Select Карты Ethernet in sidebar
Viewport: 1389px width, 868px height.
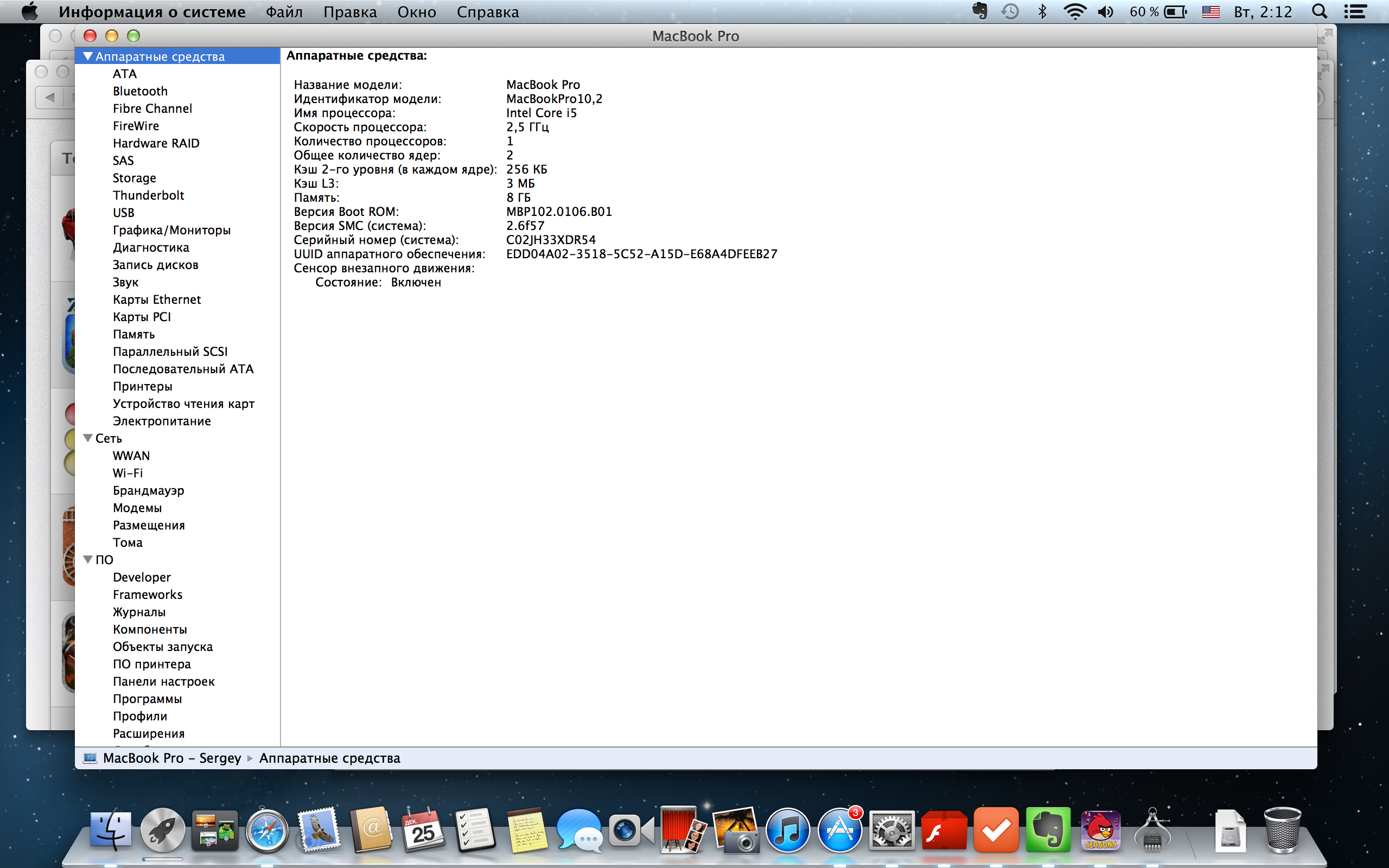157,299
